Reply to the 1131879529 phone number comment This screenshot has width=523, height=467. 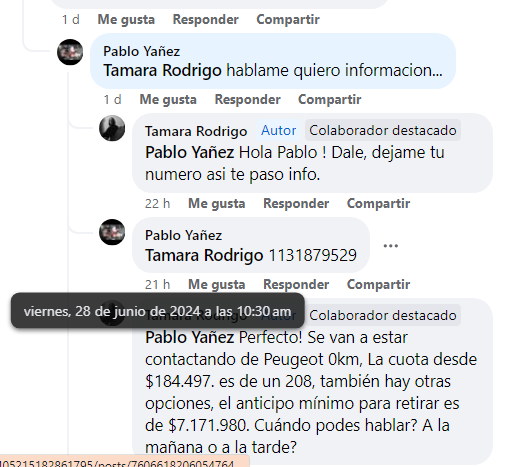tap(296, 285)
